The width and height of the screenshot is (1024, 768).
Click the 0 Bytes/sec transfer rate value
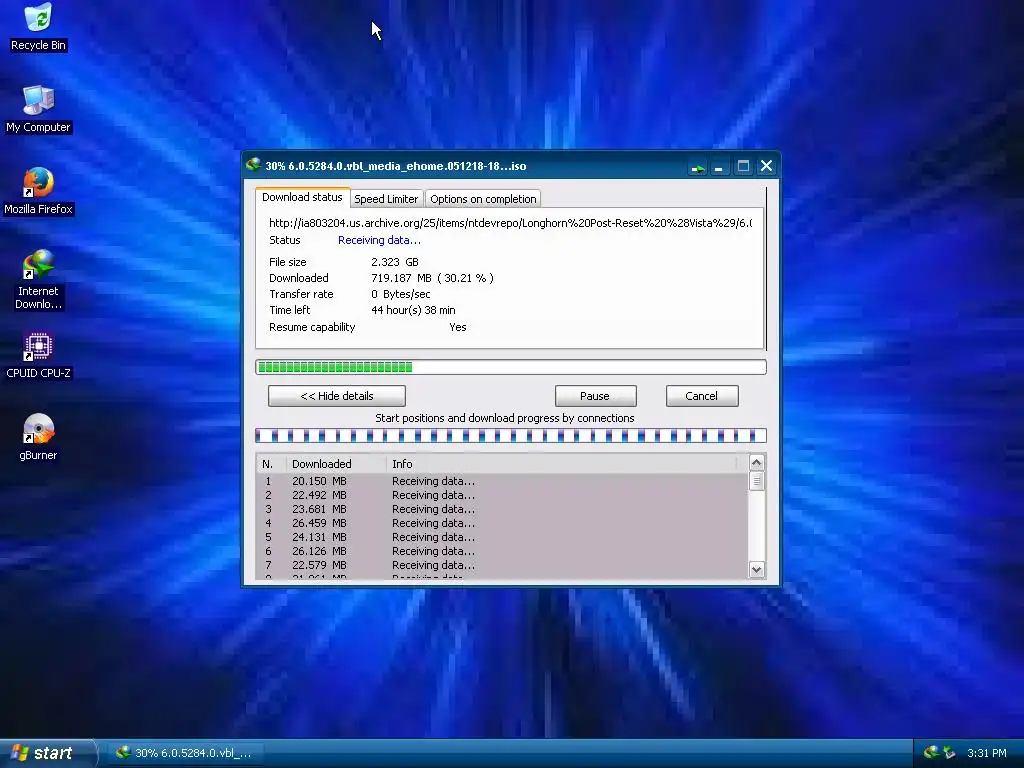point(400,295)
